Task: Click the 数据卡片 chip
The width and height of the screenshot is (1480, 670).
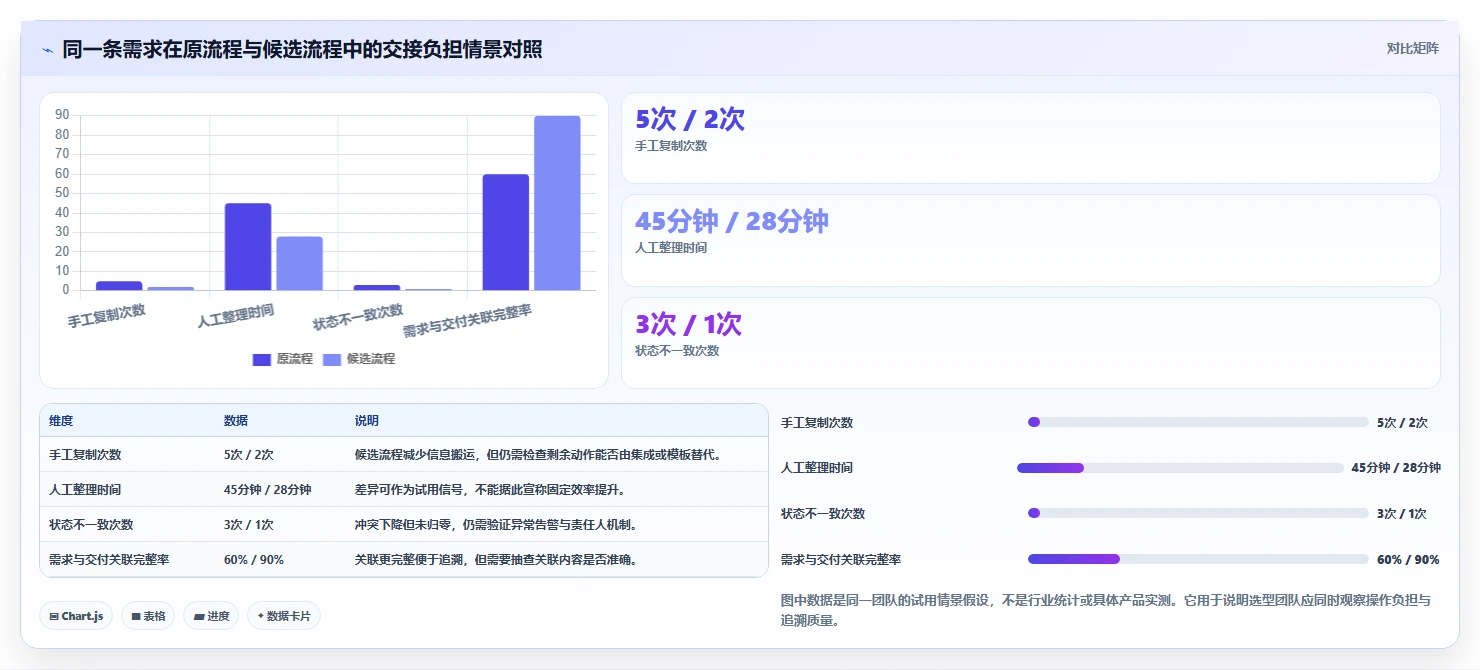Action: 284,616
